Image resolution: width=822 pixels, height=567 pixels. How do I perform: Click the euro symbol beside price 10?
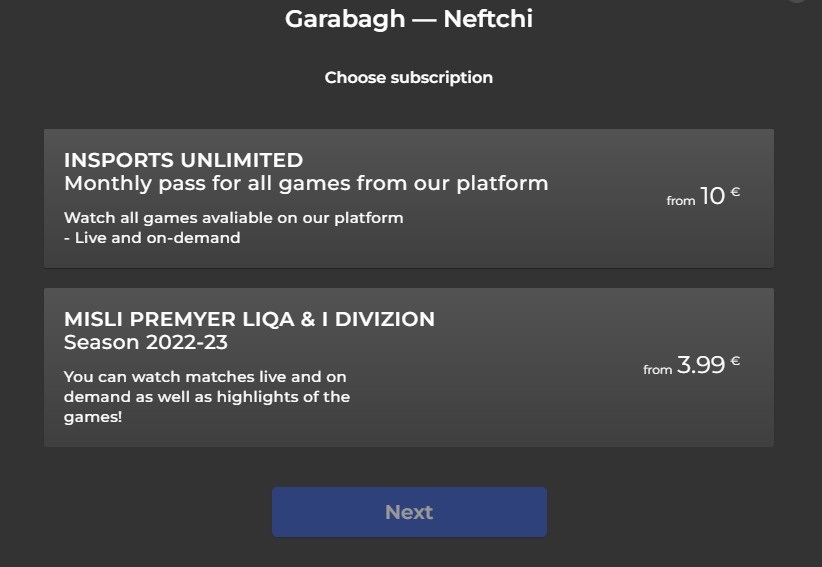point(735,192)
